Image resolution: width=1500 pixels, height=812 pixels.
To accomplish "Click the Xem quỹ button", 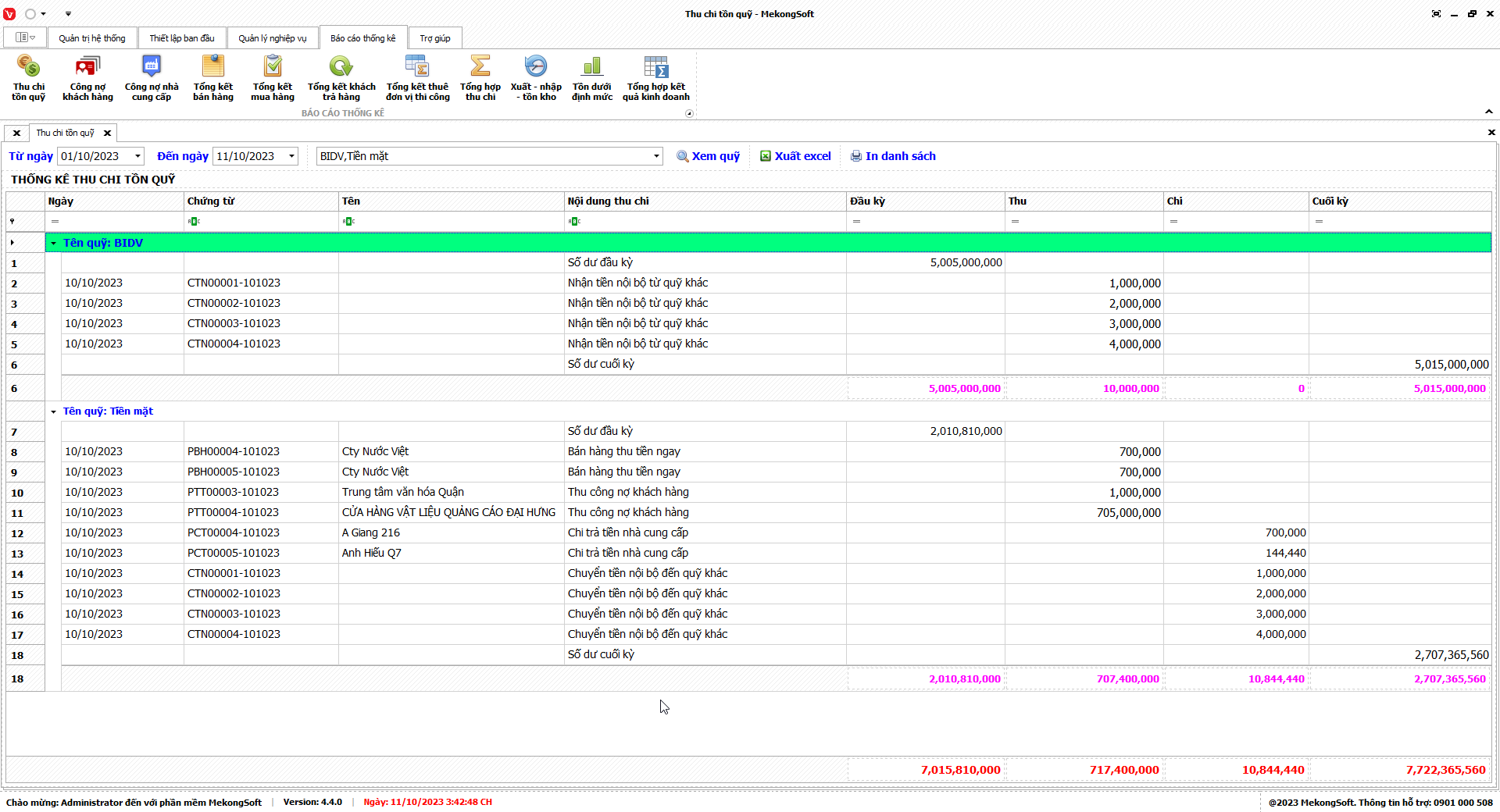I will pos(708,156).
